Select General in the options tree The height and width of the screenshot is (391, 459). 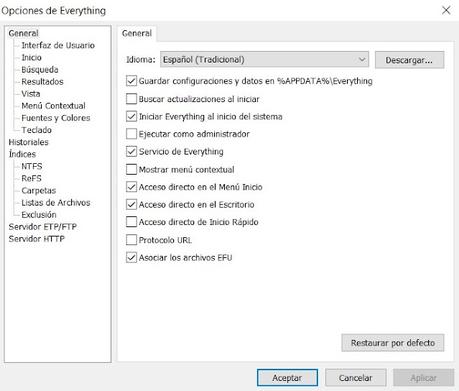pos(23,33)
